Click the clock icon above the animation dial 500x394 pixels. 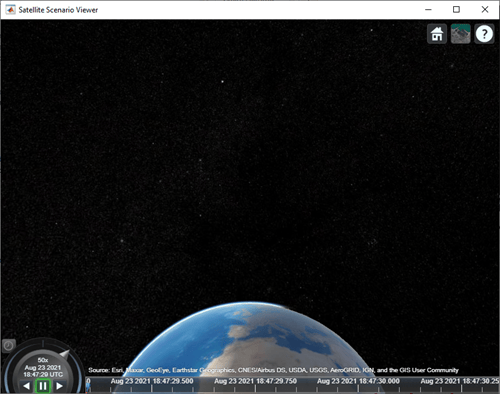[8, 346]
